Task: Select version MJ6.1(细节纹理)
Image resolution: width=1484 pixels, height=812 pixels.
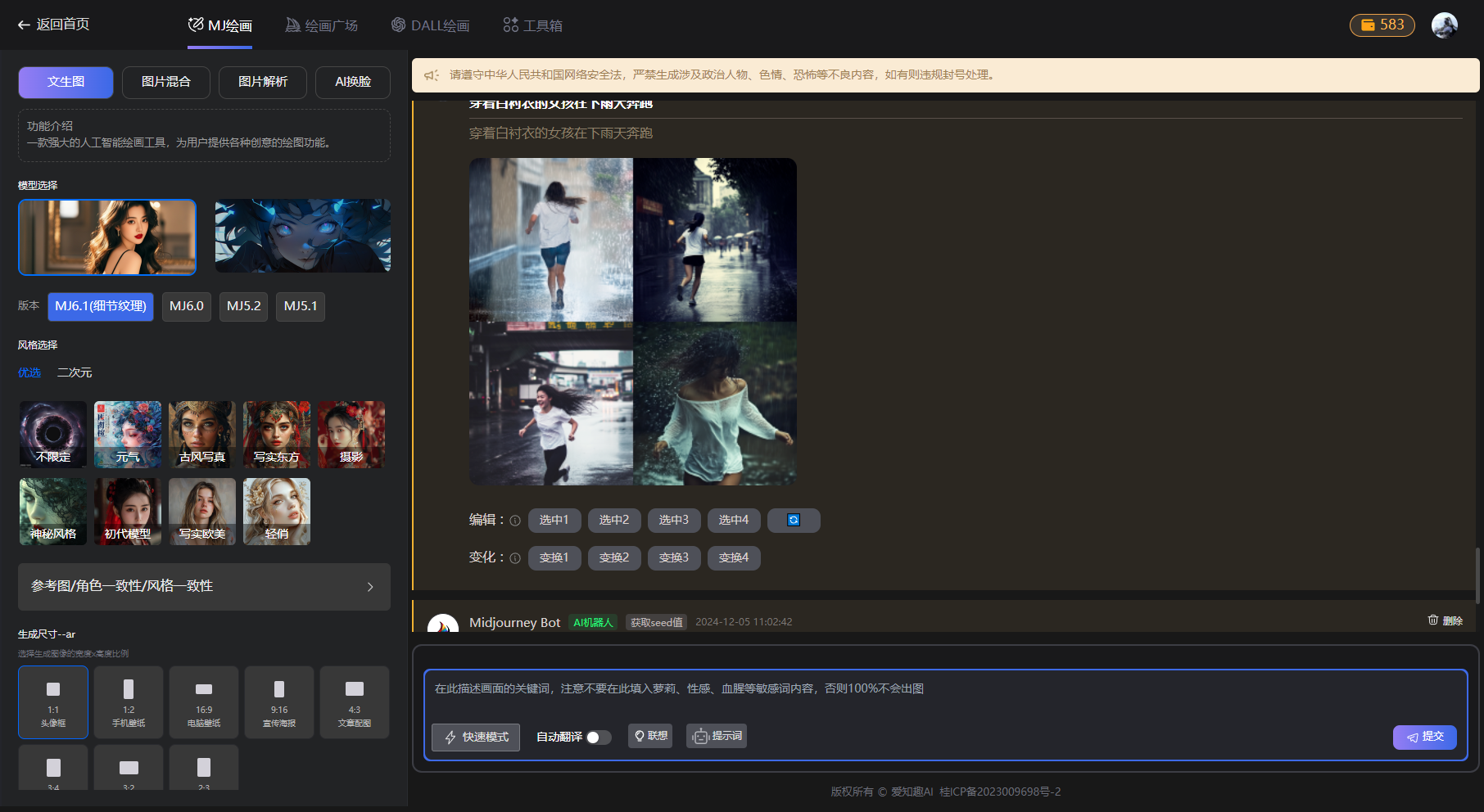Action: pos(101,306)
